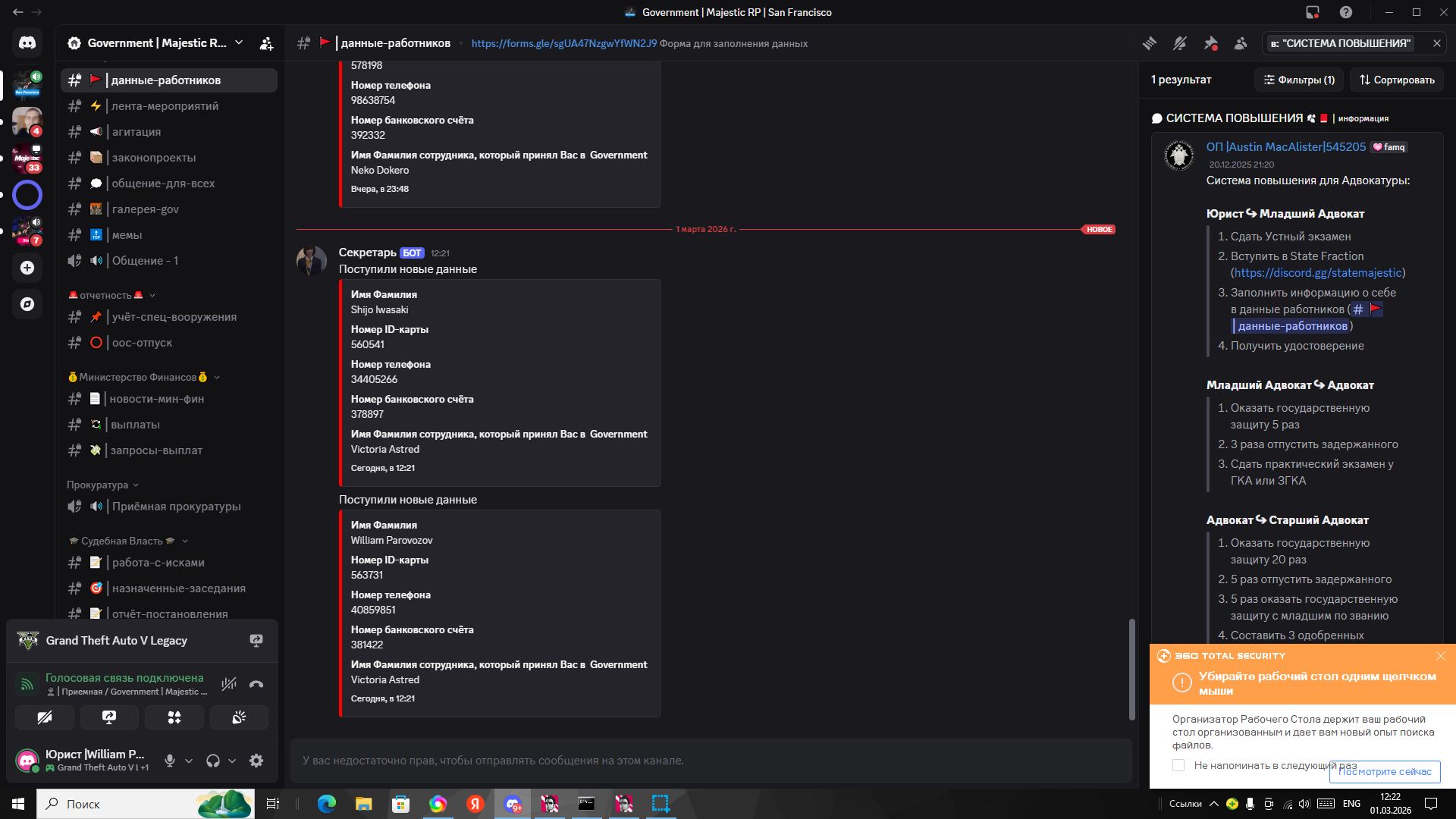The image size is (1456, 819).
Task: Open Explore Discoverable Servers compass icon
Action: tap(27, 304)
